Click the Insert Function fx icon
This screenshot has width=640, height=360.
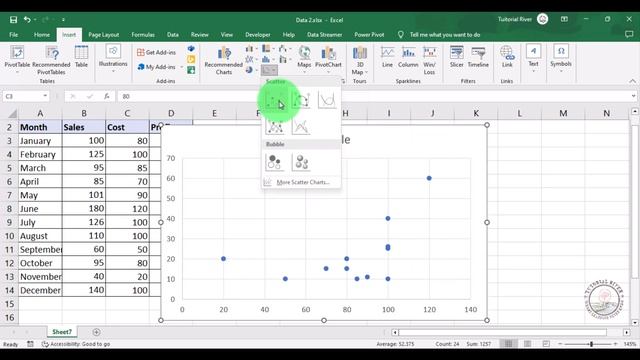pos(107,96)
